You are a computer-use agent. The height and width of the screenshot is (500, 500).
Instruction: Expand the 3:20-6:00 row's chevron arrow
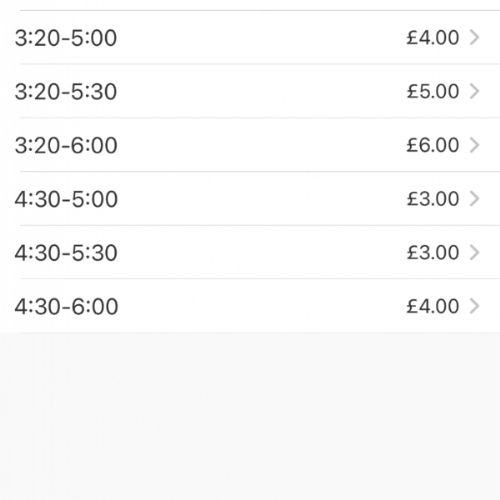point(475,145)
